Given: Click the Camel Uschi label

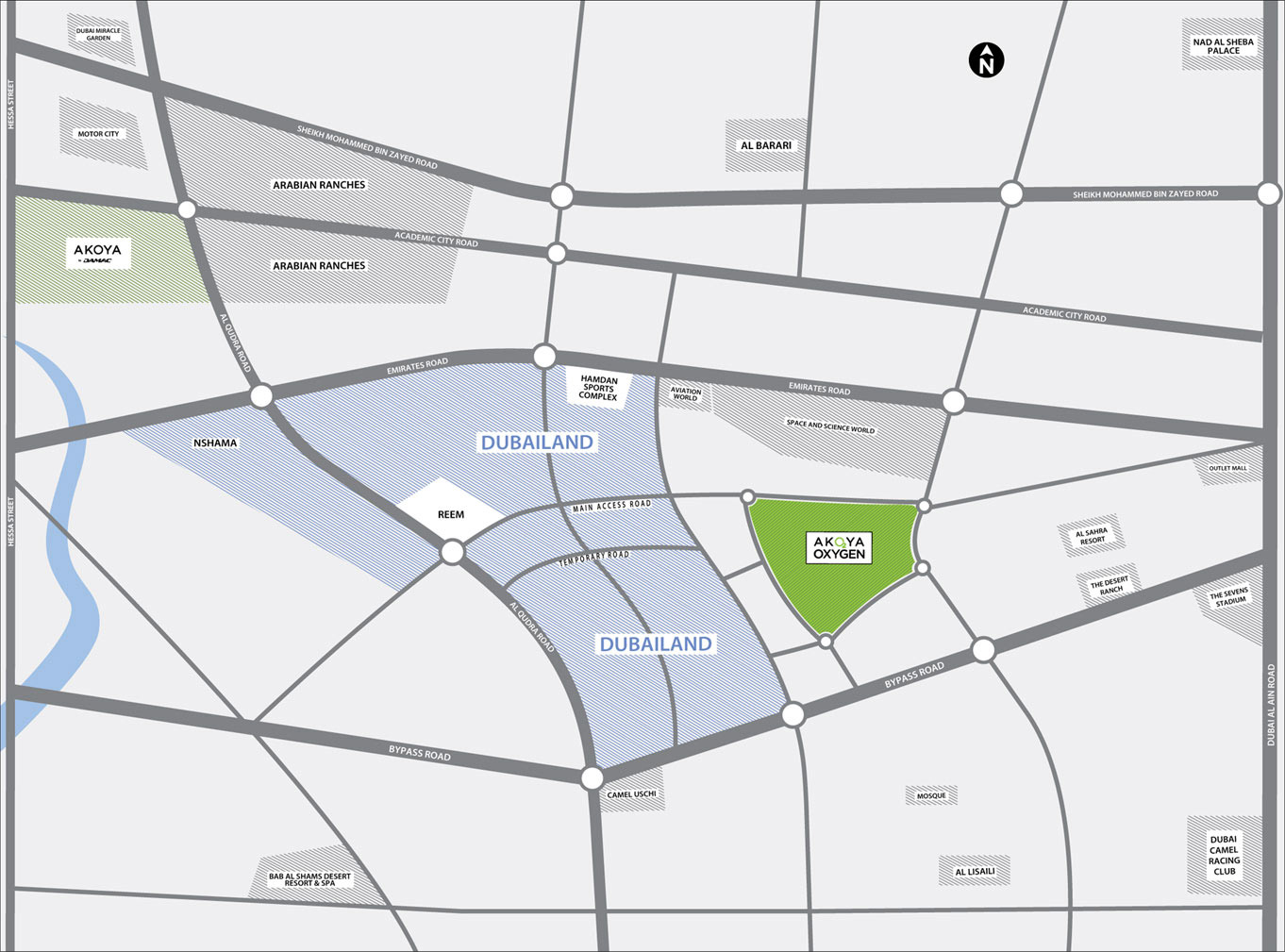Looking at the screenshot, I should point(631,794).
